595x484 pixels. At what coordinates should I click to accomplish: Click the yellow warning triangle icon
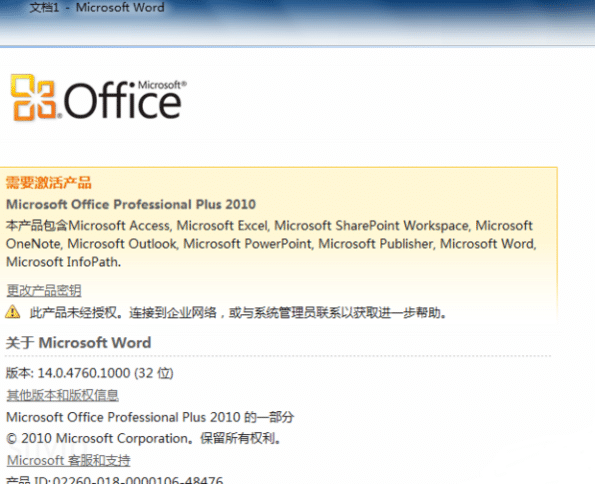(x=13, y=312)
